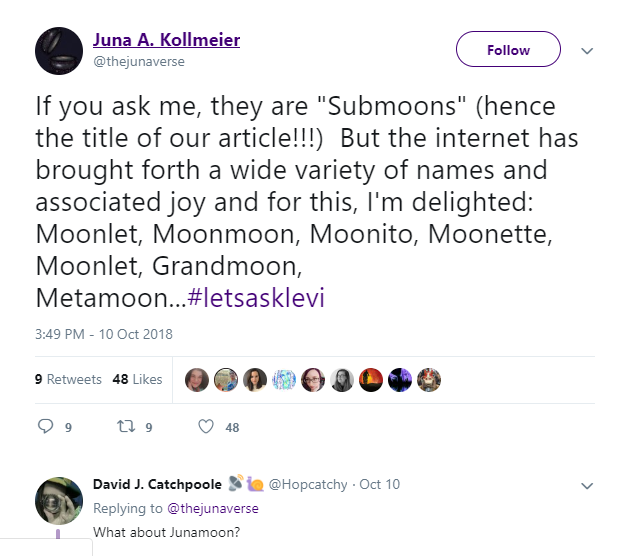Click the @thejunaverse handle under the author name
The image size is (631, 556).
pos(139,62)
